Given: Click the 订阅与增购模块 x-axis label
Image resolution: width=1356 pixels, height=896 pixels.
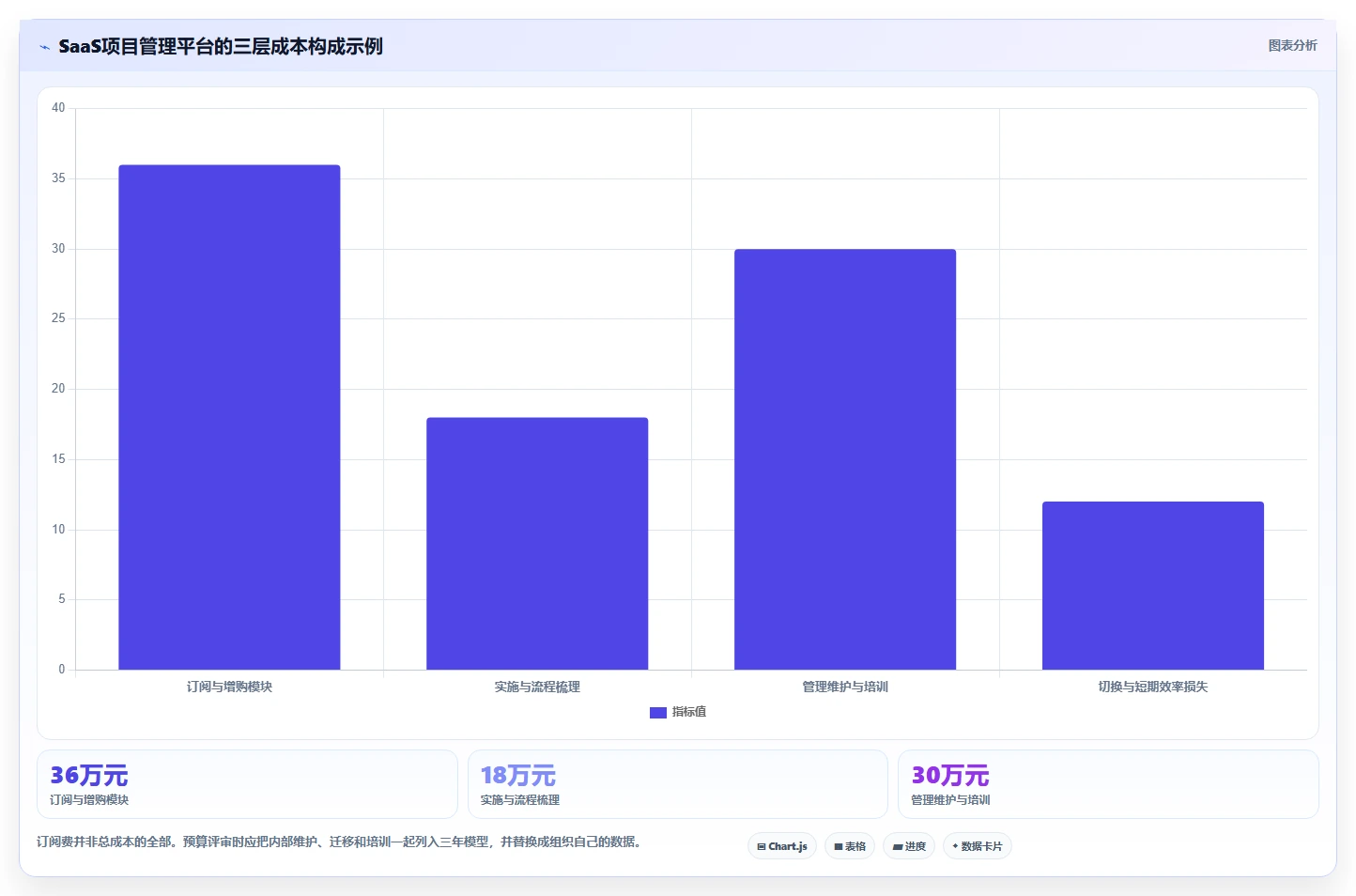Looking at the screenshot, I should [x=229, y=687].
